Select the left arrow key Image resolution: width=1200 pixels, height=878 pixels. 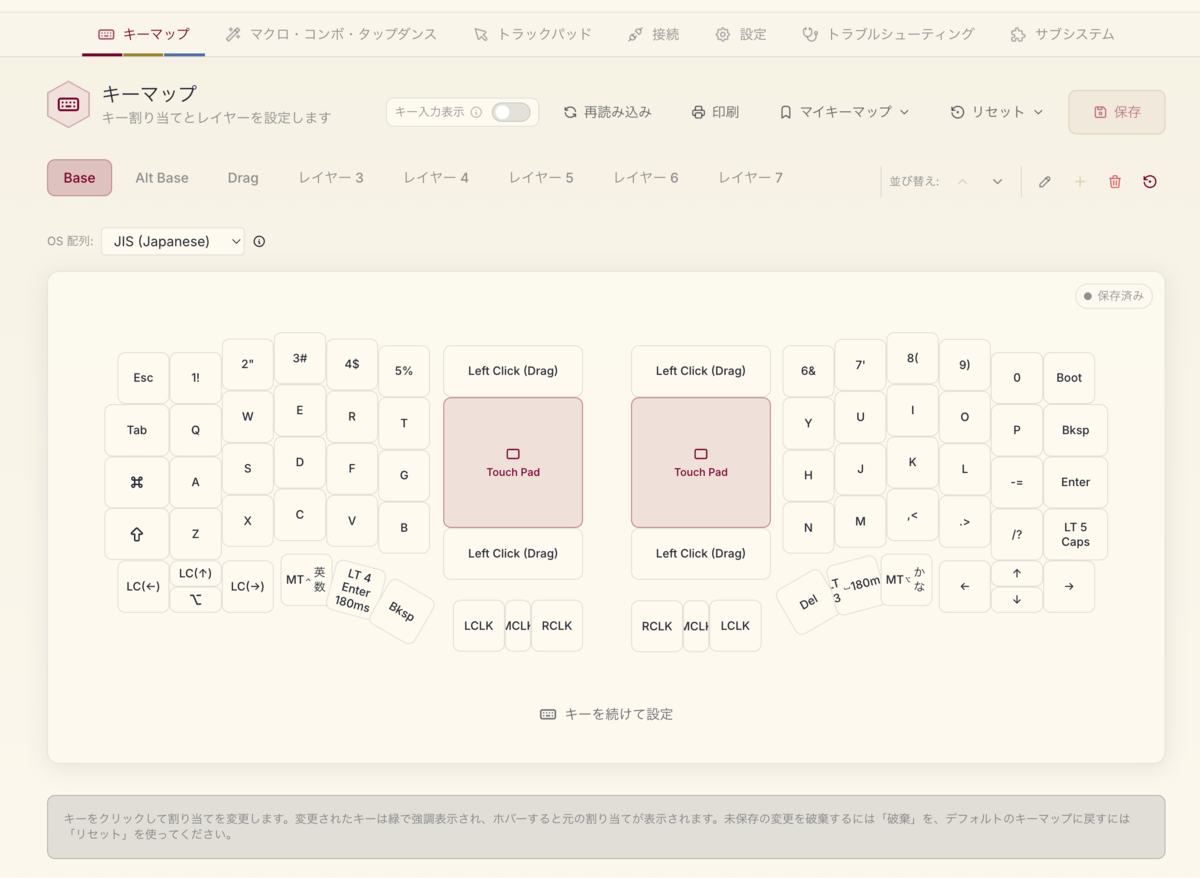point(965,586)
